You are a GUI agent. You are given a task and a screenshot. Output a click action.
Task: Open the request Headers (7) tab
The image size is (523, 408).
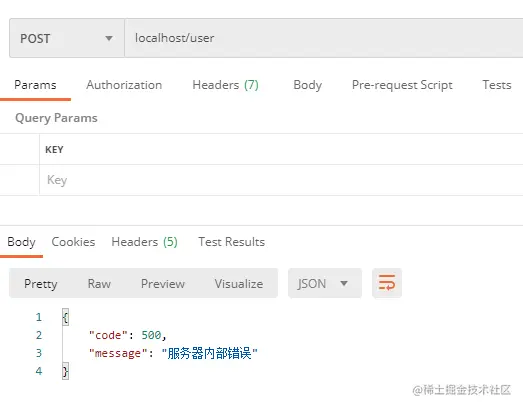pyautogui.click(x=225, y=85)
